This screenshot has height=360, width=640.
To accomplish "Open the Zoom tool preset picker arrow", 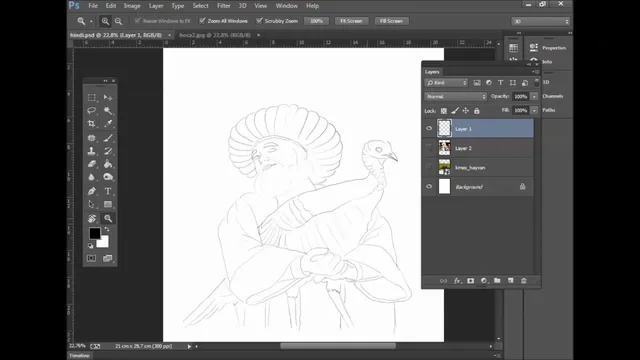I will pyautogui.click(x=91, y=21).
